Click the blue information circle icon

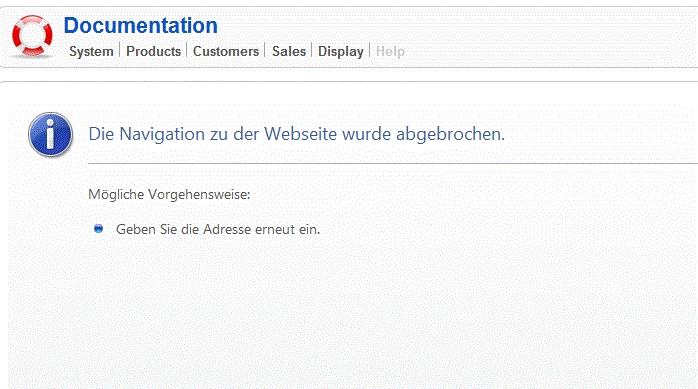pyautogui.click(x=50, y=135)
